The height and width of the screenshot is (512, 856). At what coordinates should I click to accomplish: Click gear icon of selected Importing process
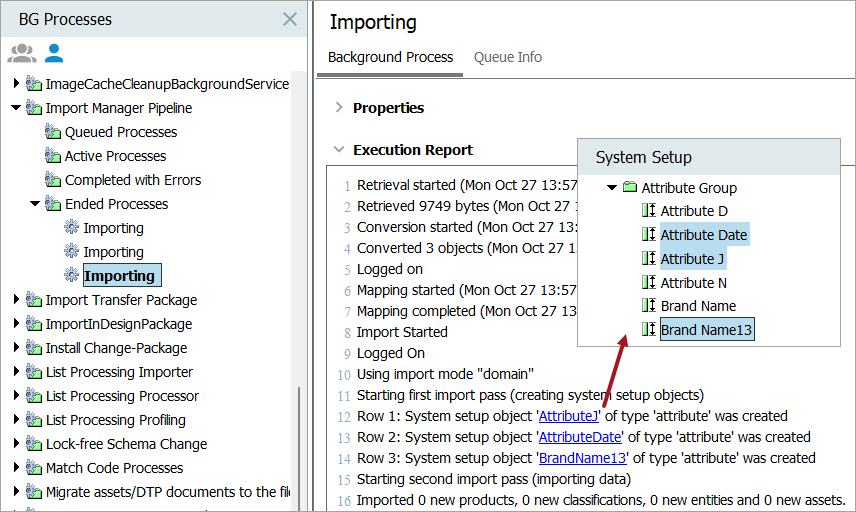71,275
